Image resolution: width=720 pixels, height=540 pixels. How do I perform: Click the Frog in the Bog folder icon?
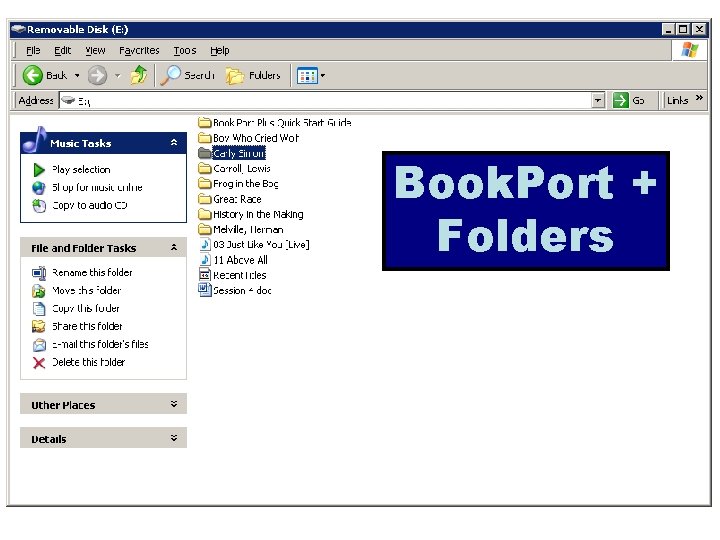(204, 184)
